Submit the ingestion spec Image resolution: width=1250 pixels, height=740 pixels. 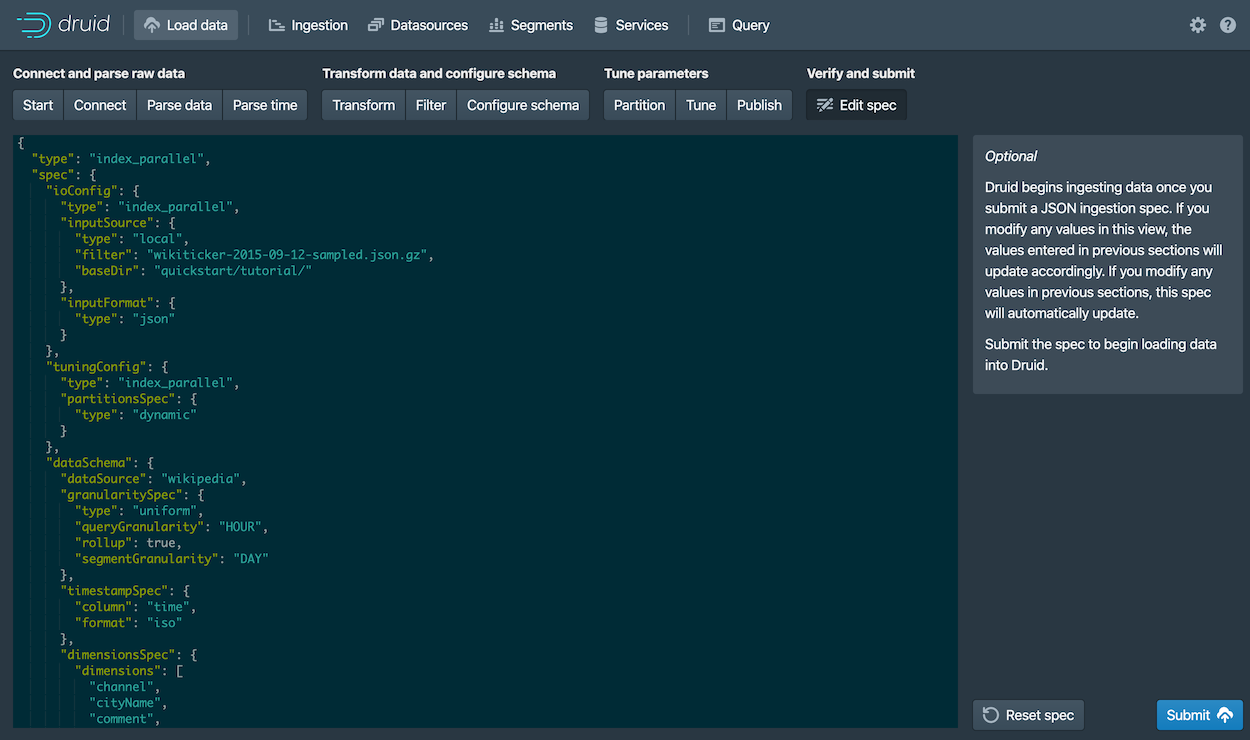click(1199, 714)
